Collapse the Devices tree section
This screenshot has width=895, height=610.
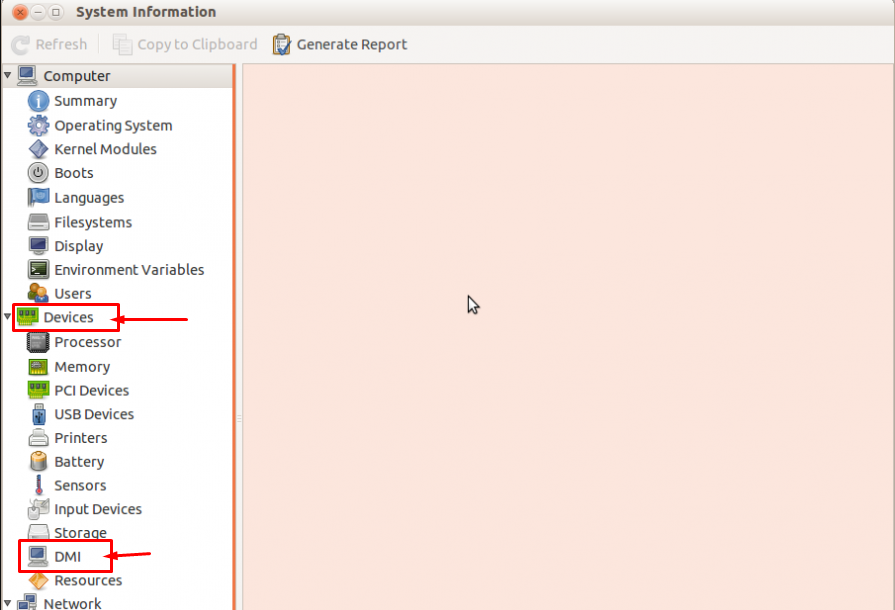7,316
